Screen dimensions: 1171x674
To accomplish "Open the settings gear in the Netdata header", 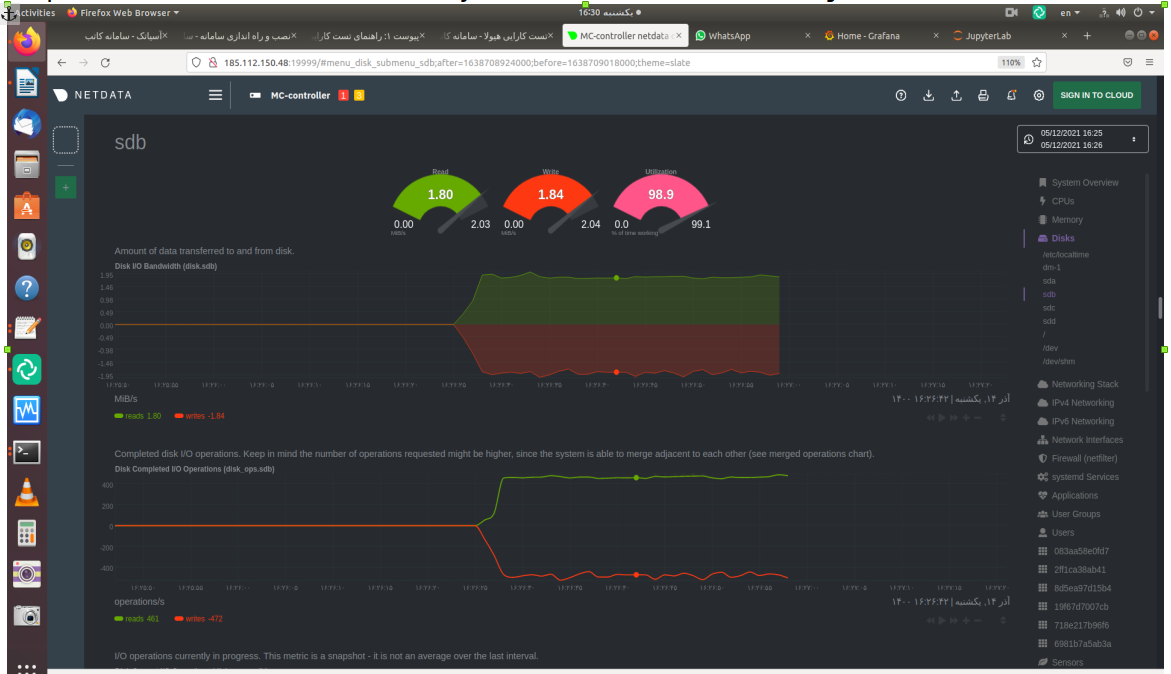I will point(1039,95).
